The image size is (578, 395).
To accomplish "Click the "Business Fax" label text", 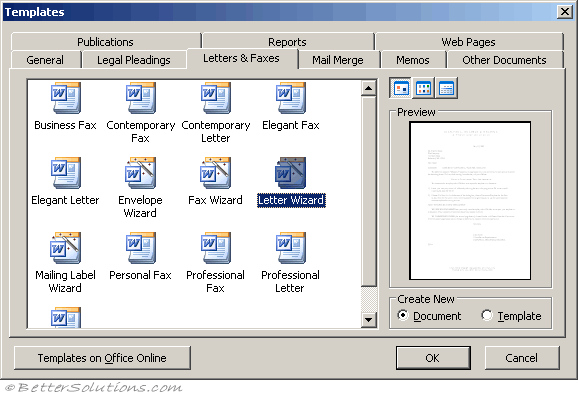I will click(x=65, y=125).
